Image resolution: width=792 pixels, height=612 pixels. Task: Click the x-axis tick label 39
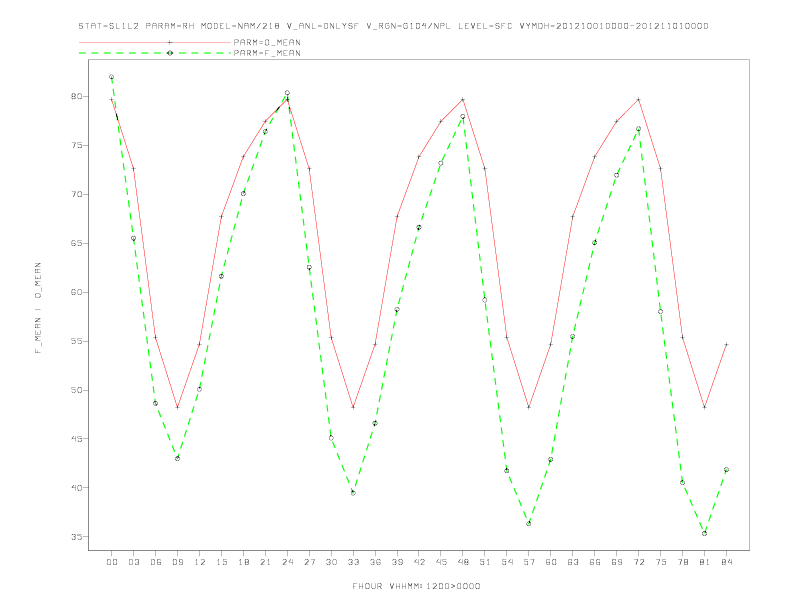397,562
